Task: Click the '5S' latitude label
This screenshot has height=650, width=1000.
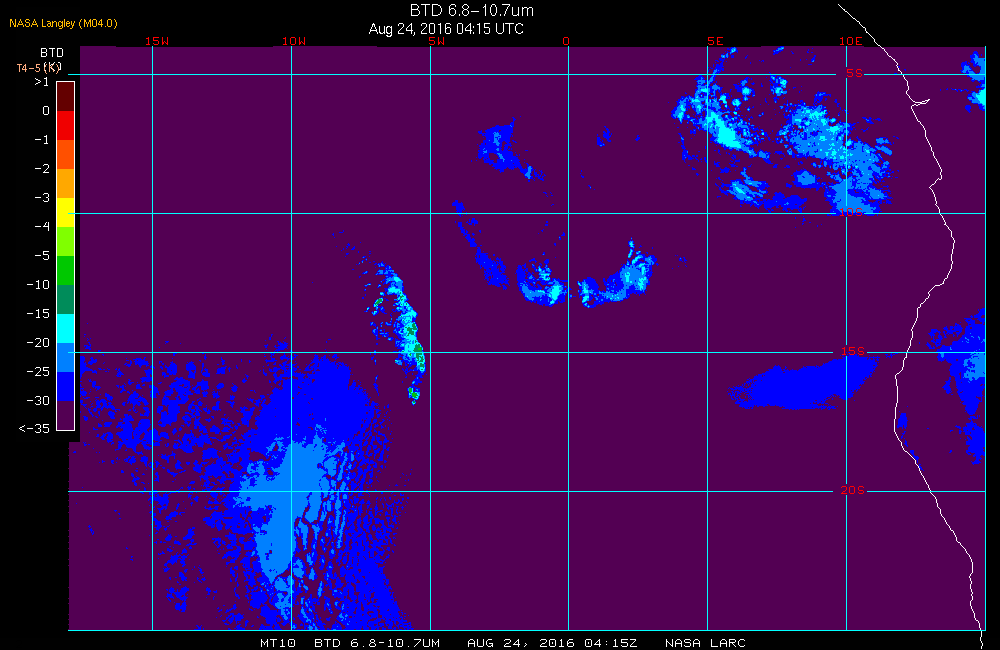Action: tap(855, 73)
